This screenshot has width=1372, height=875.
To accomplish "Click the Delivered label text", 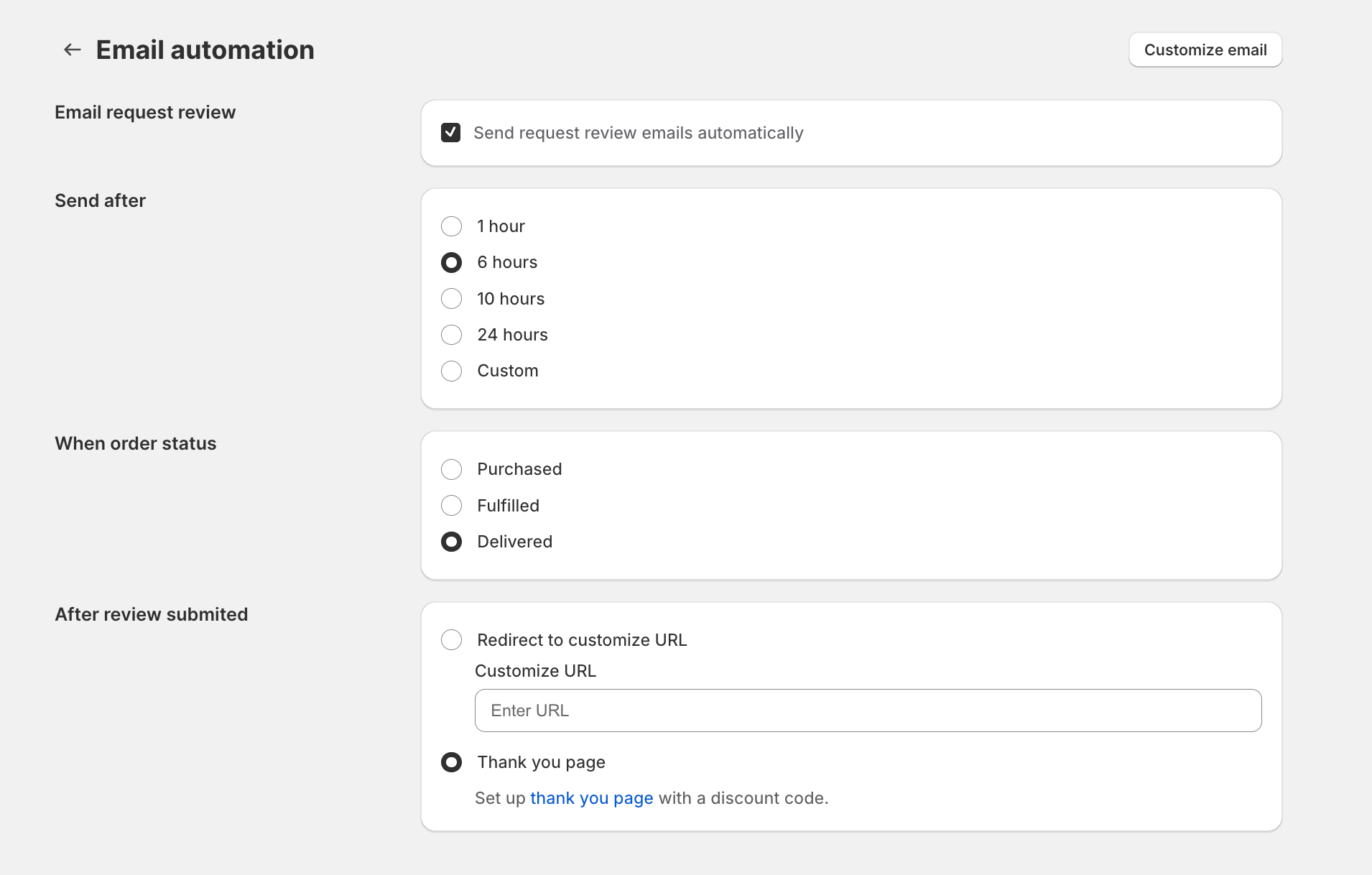I will (514, 542).
